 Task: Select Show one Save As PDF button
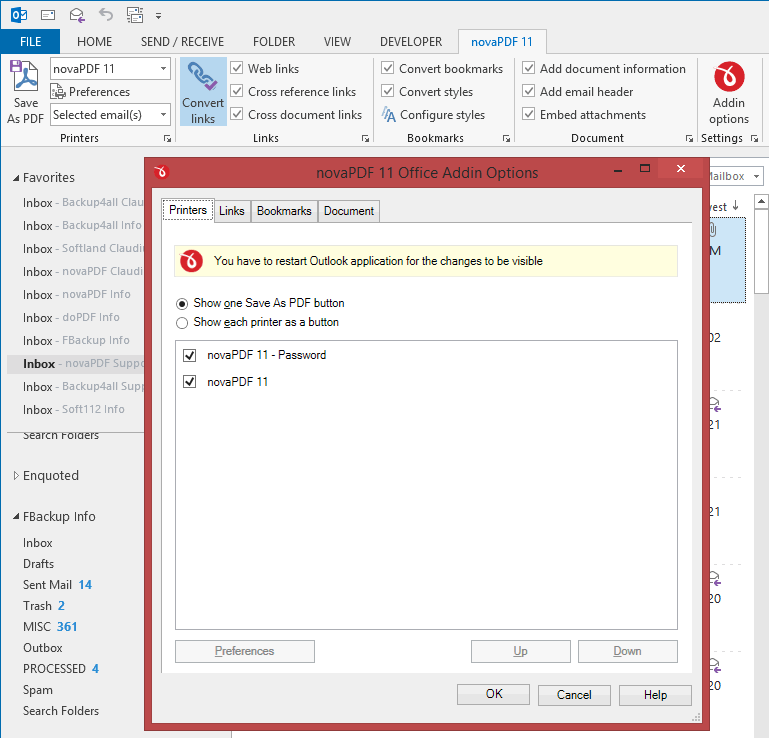point(182,304)
